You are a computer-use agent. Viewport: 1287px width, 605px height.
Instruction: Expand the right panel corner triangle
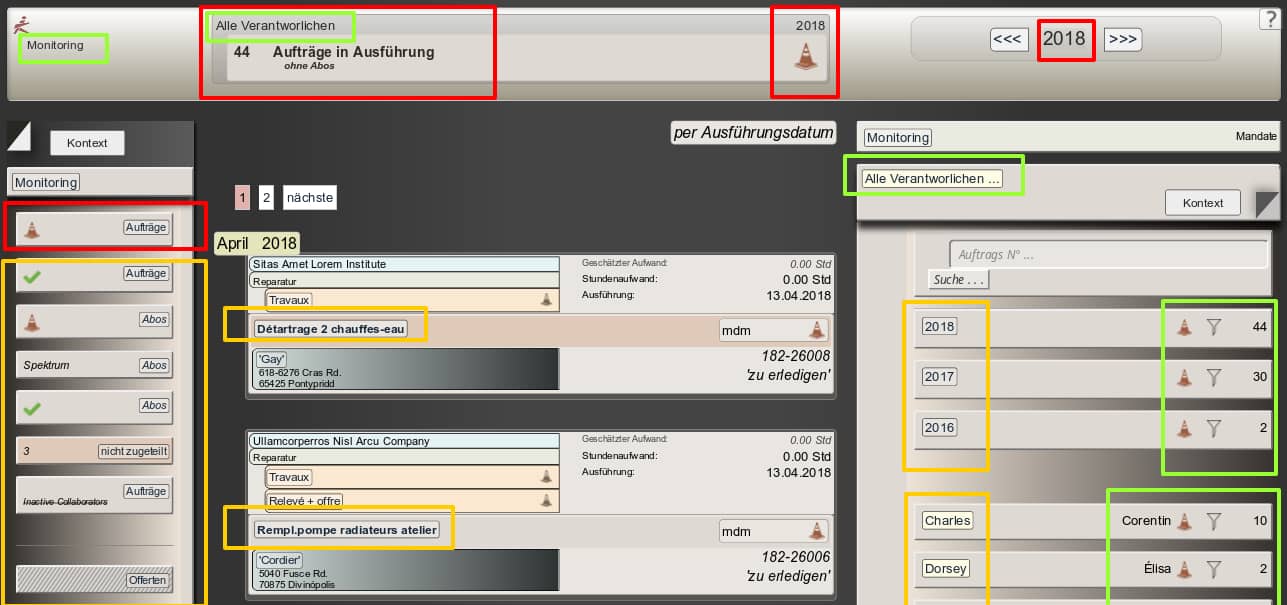click(x=1267, y=204)
